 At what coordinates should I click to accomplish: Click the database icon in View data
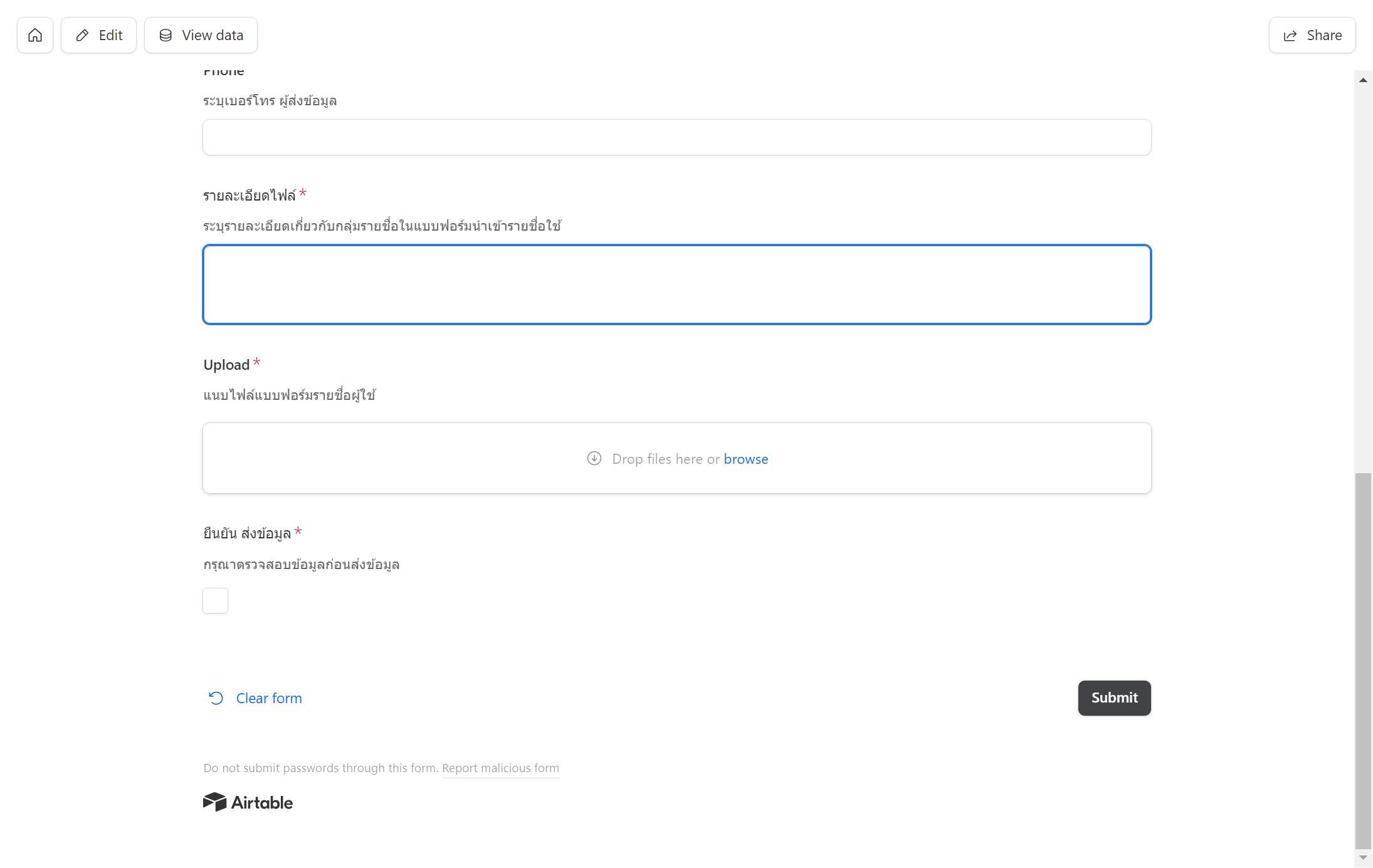pos(166,35)
